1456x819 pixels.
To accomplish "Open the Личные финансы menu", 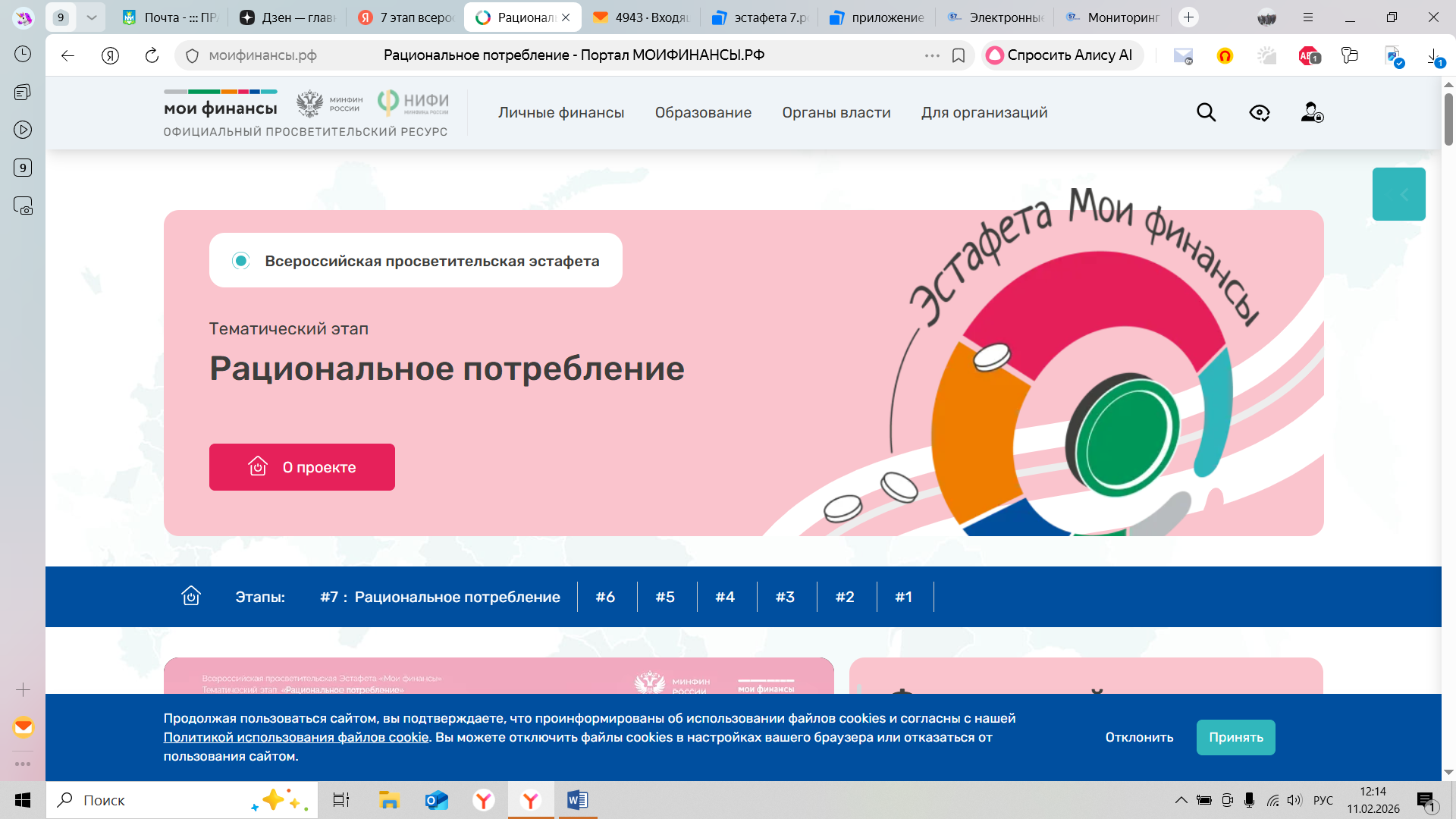I will pos(560,113).
